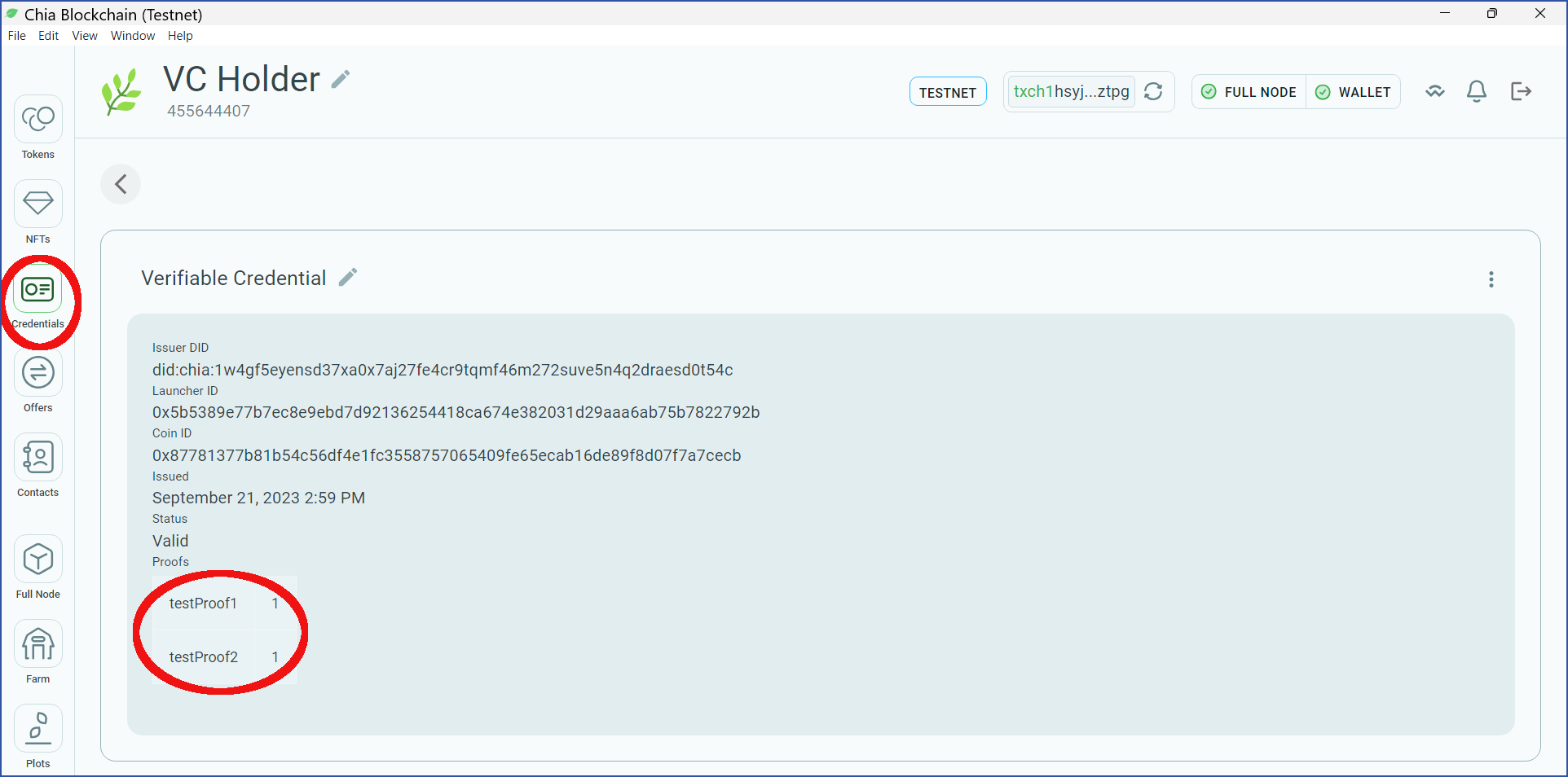Screen dimensions: 1568x777
Task: Click the testProof2 row
Action: click(x=224, y=656)
